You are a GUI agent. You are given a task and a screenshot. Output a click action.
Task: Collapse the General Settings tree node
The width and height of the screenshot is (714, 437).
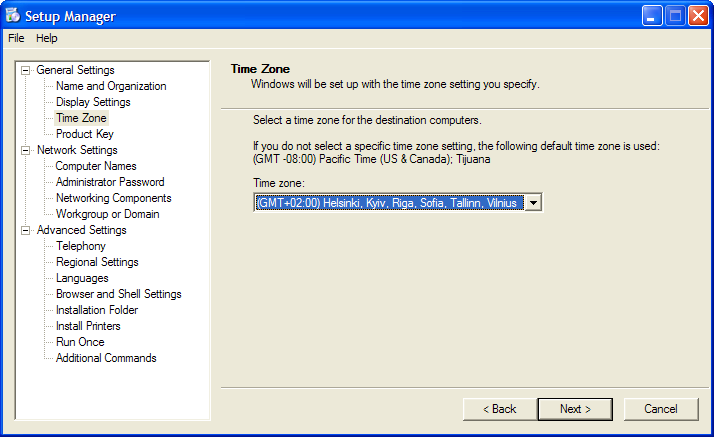click(26, 70)
